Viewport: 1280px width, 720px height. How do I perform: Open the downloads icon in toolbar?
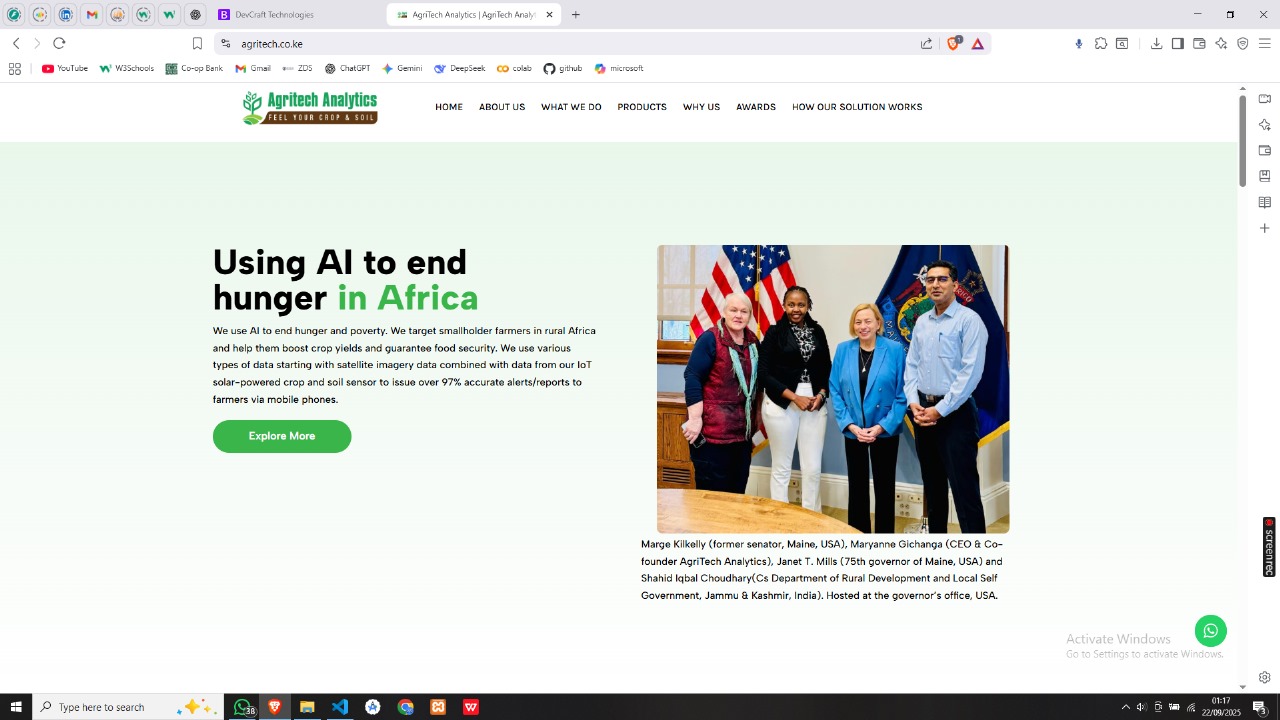click(x=1156, y=43)
